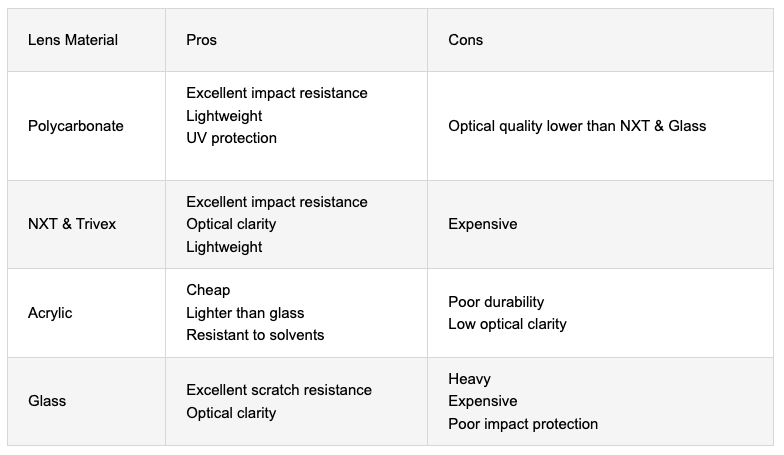Image resolution: width=784 pixels, height=455 pixels.
Task: Click the Pros column header
Action: click(x=201, y=40)
